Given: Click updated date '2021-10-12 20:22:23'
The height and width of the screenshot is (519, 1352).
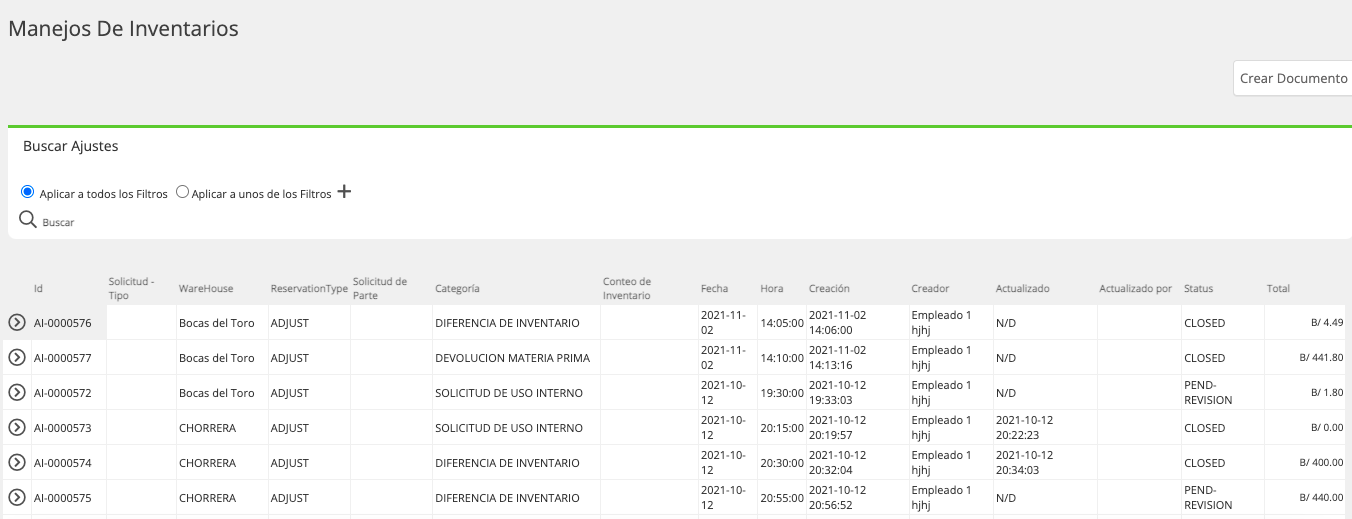Looking at the screenshot, I should [x=1025, y=427].
